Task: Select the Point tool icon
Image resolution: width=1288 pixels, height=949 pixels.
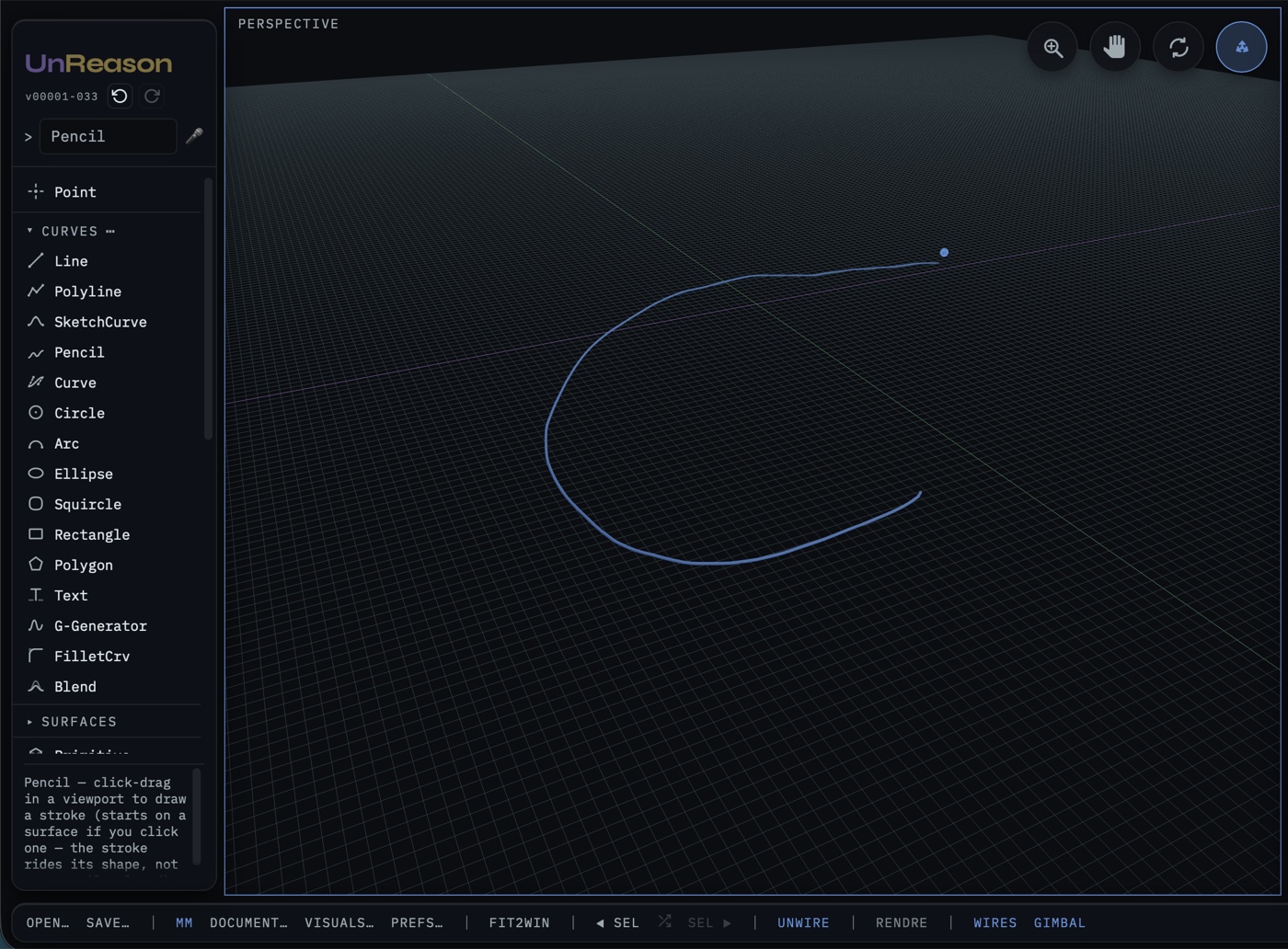Action: coord(36,191)
